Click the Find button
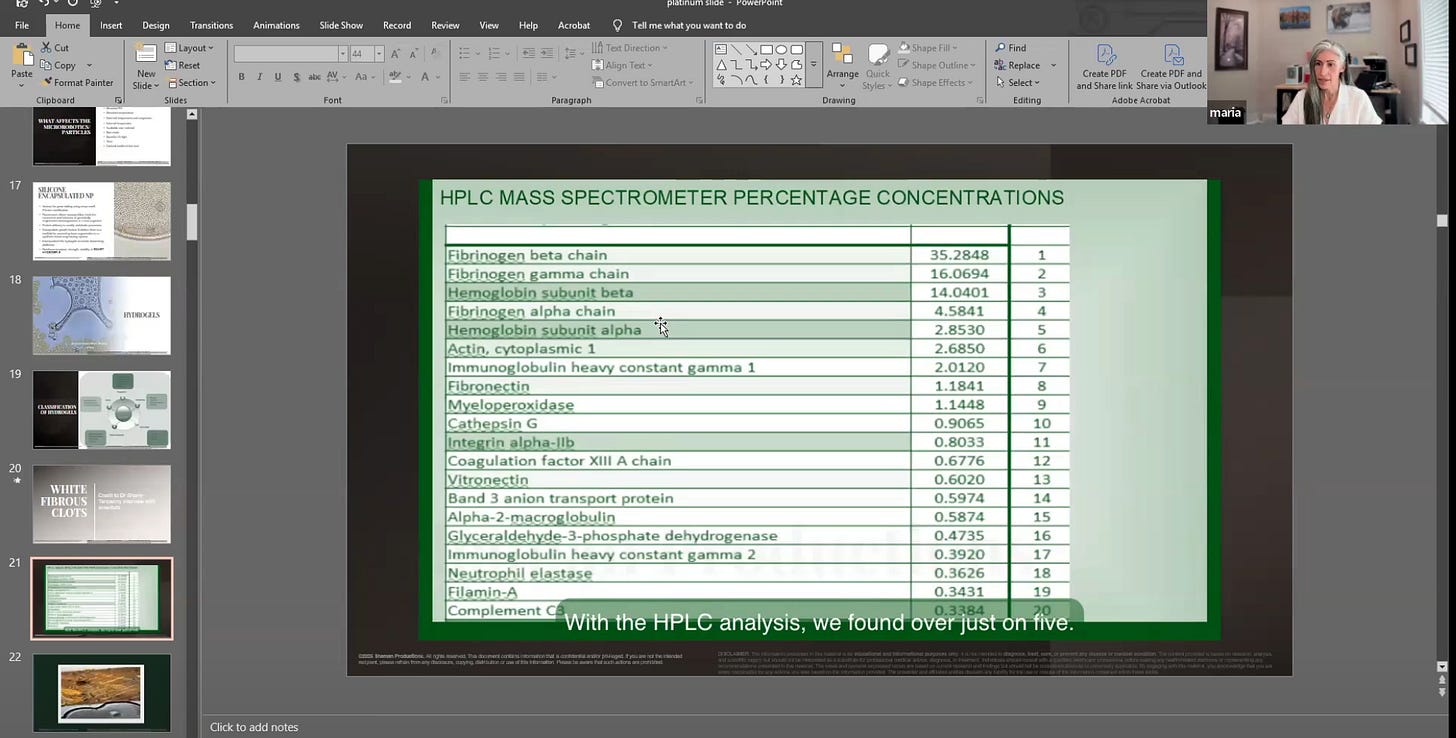 [1011, 48]
